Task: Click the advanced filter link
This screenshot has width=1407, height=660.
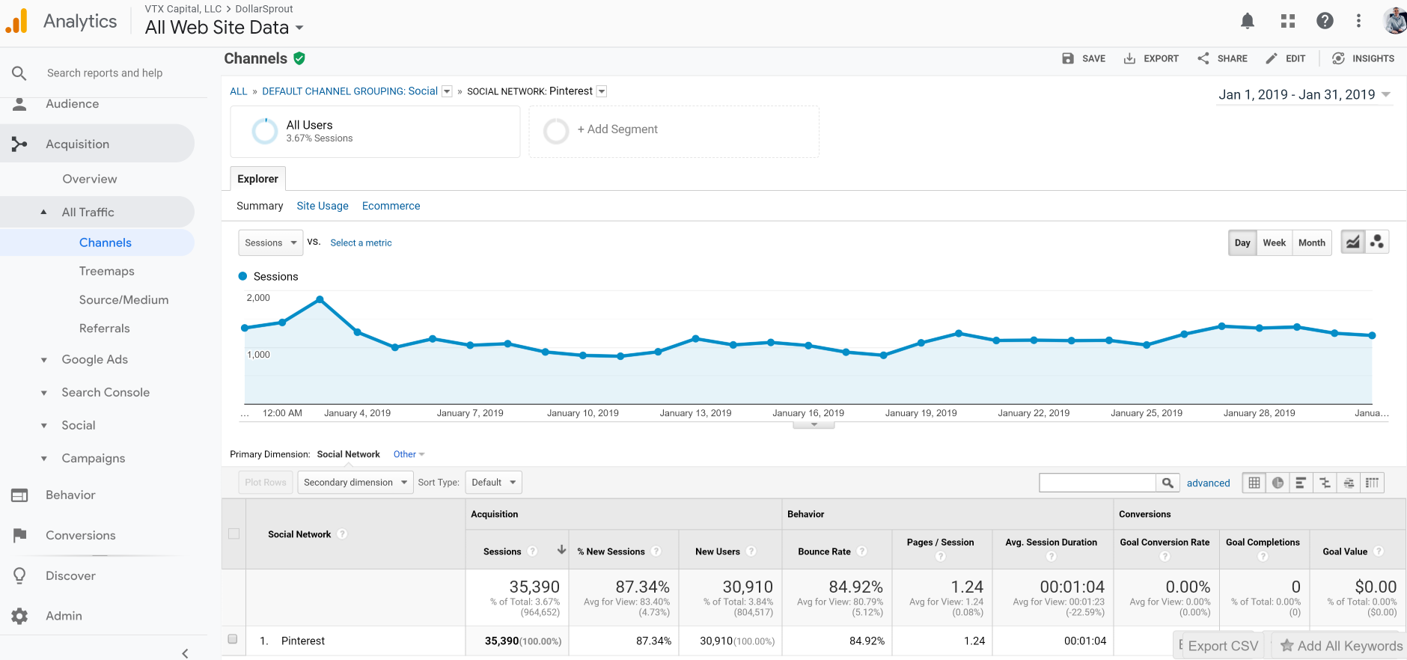Action: tap(1208, 483)
